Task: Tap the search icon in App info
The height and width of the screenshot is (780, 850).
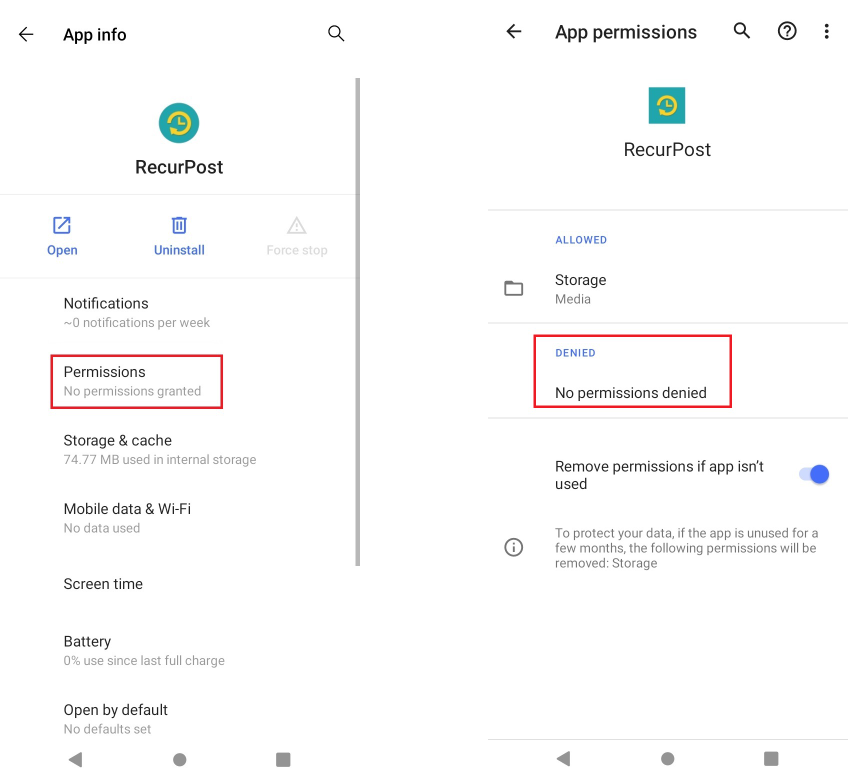Action: point(336,34)
